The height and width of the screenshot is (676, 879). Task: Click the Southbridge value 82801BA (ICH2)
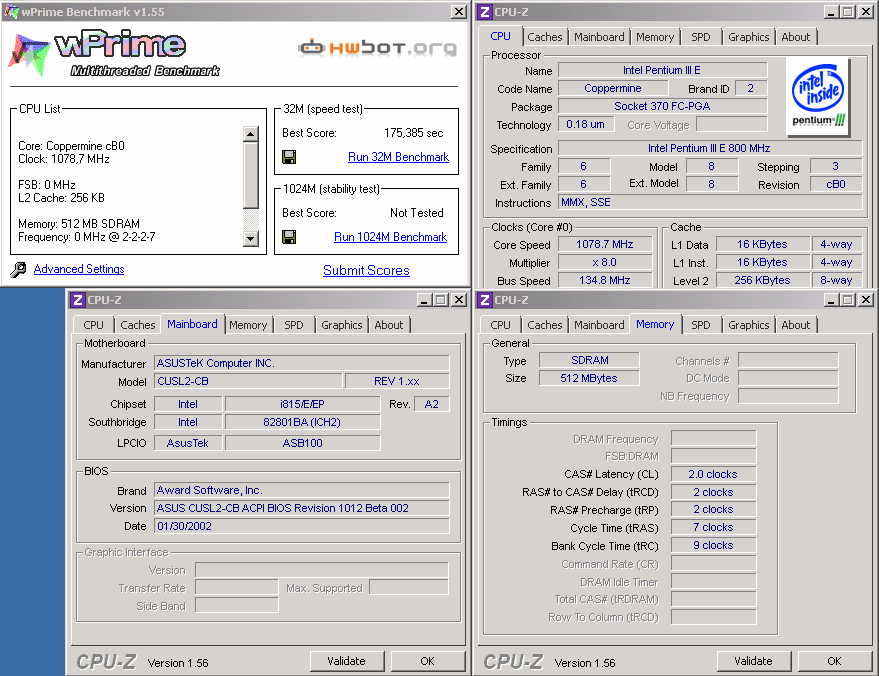click(x=302, y=422)
